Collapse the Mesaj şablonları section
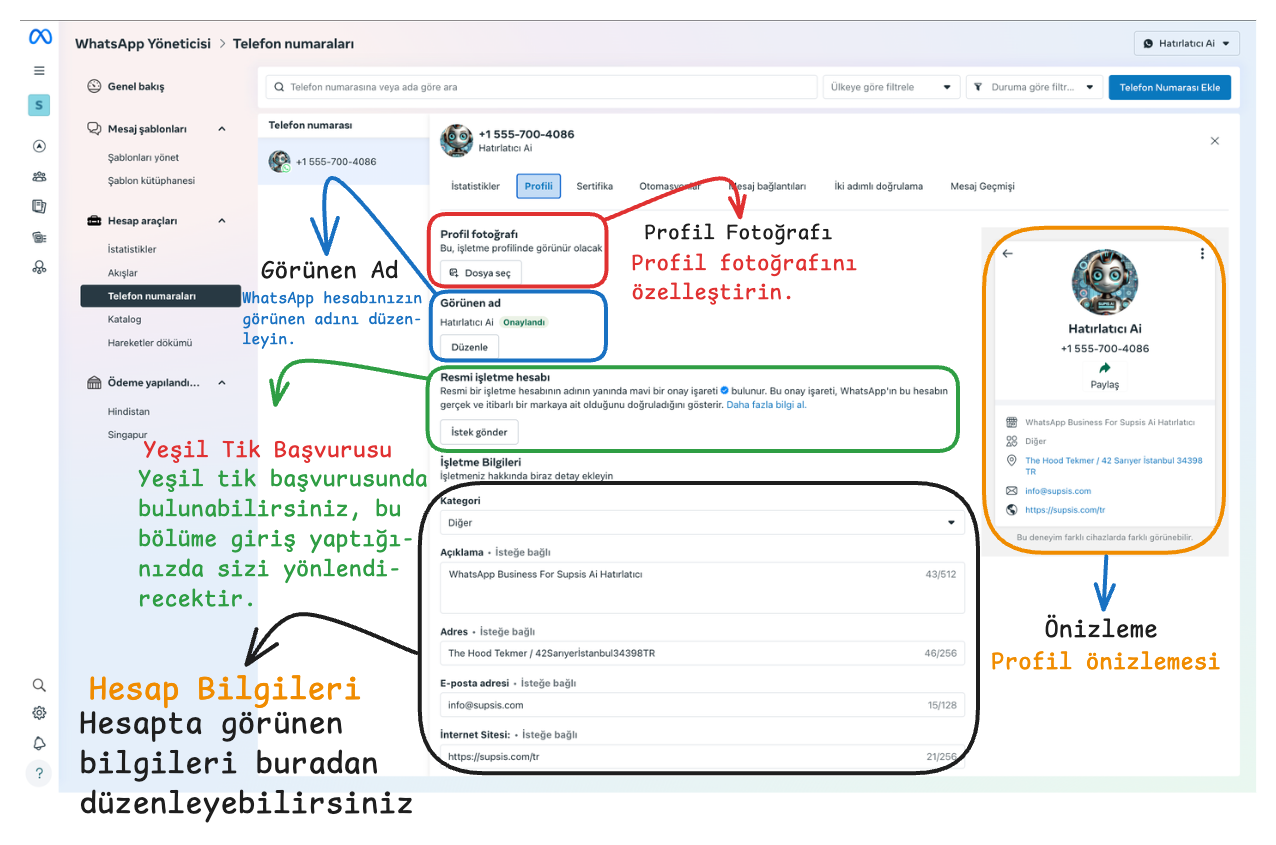Screen dimensions: 1276x845 [x=222, y=129]
